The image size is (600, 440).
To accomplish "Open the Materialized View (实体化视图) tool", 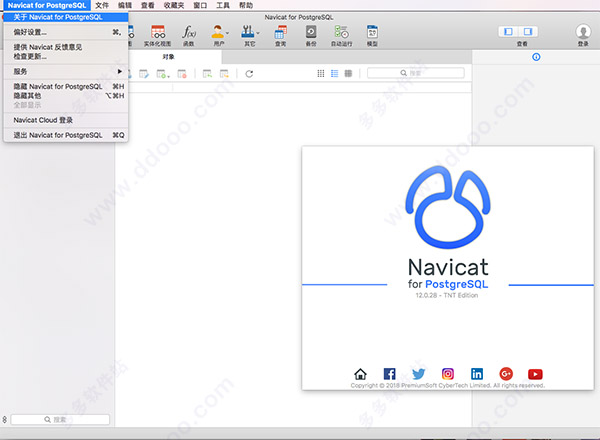I will pyautogui.click(x=158, y=36).
